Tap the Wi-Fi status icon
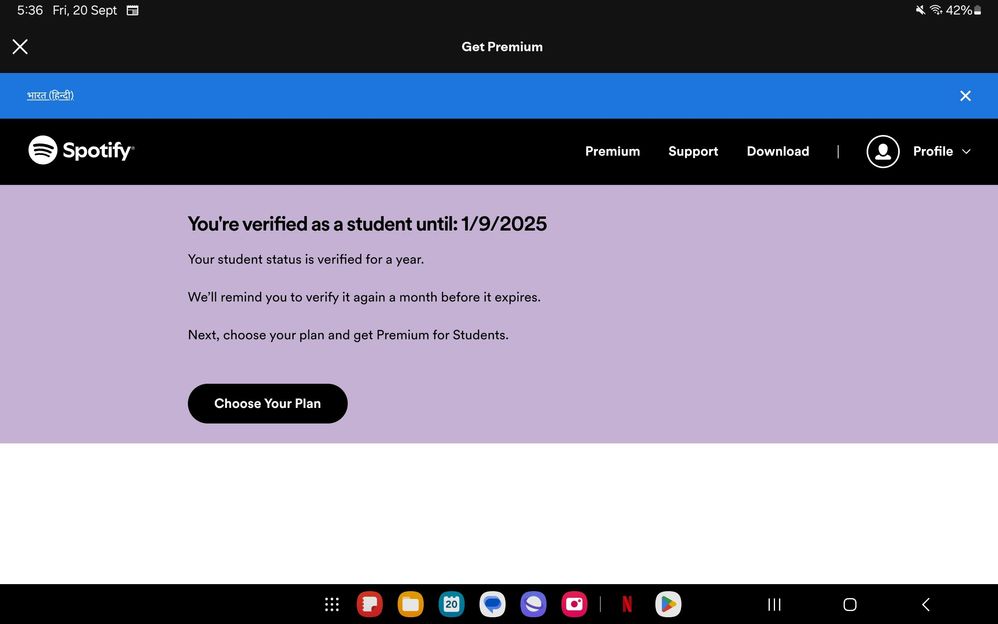 [x=936, y=10]
